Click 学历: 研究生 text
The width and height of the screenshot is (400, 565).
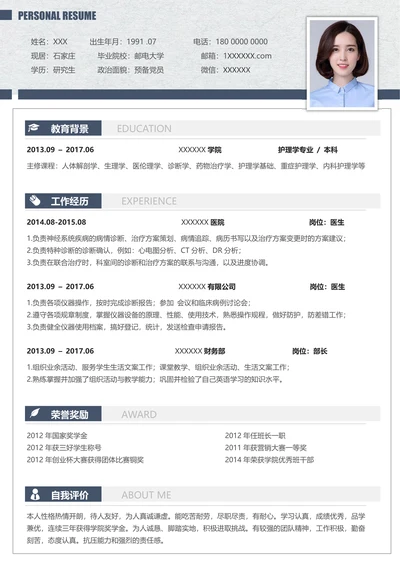click(53, 70)
